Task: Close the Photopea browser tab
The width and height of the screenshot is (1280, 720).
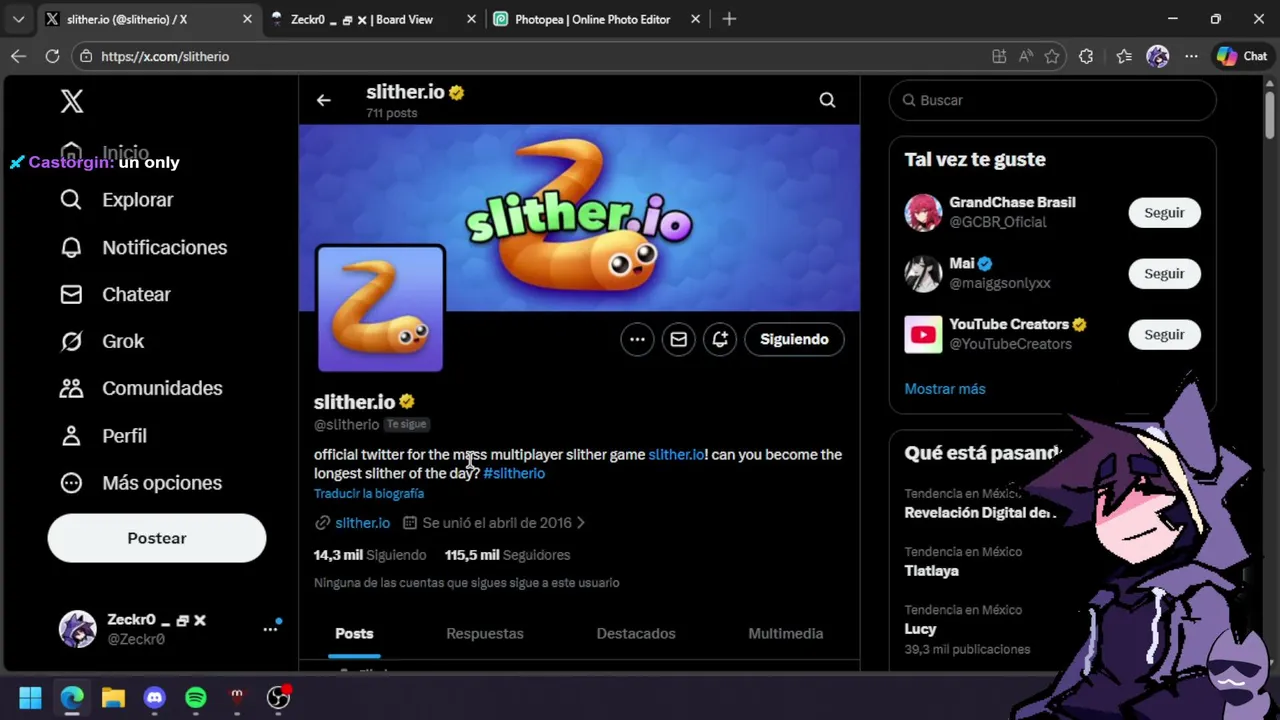Action: point(694,19)
